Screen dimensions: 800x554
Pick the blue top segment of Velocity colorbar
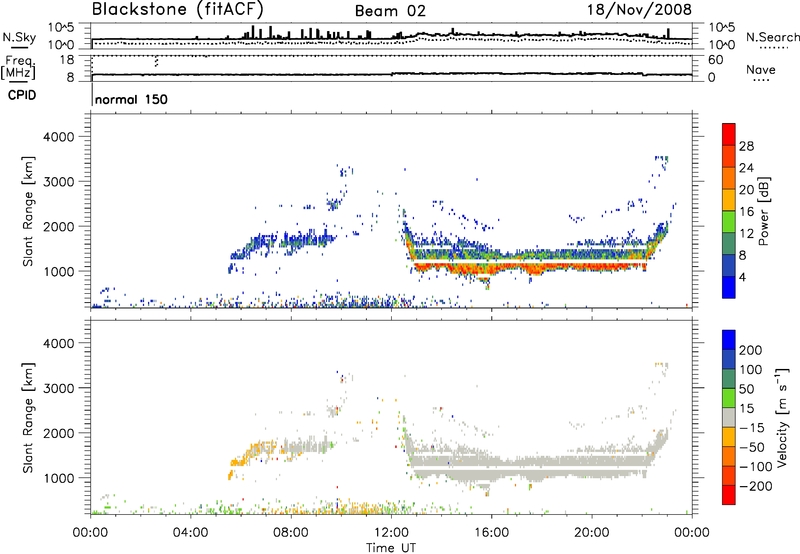(x=729, y=340)
